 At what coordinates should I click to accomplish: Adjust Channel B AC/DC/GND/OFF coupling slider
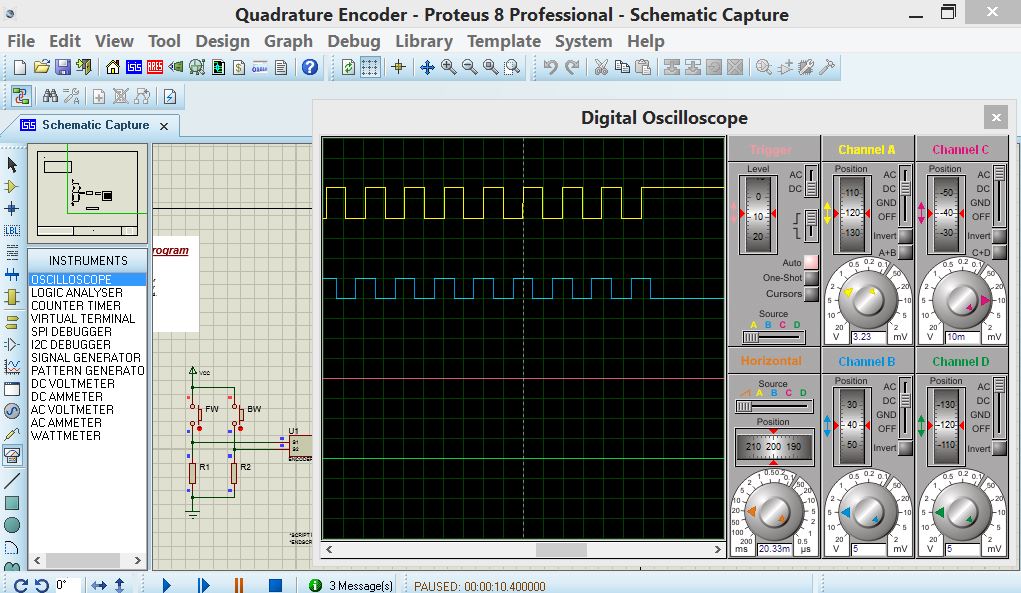pos(905,406)
